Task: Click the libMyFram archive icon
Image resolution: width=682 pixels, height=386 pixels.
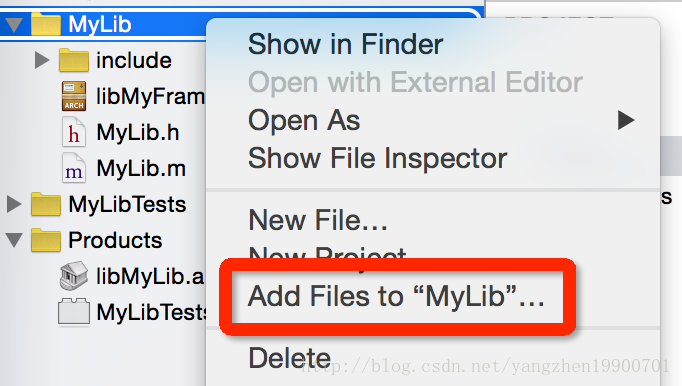Action: 74,96
